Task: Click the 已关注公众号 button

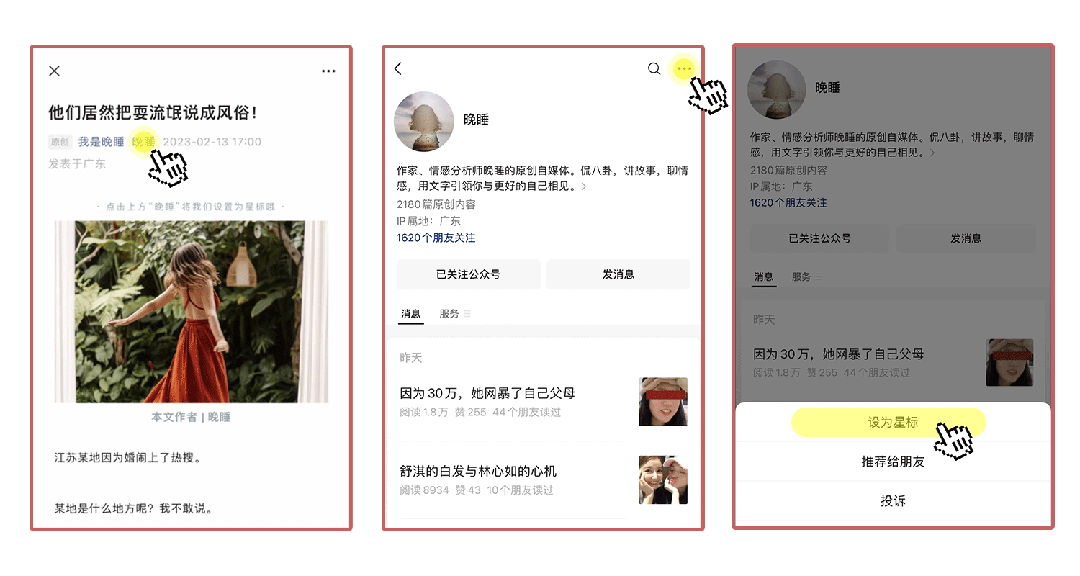Action: [x=468, y=274]
